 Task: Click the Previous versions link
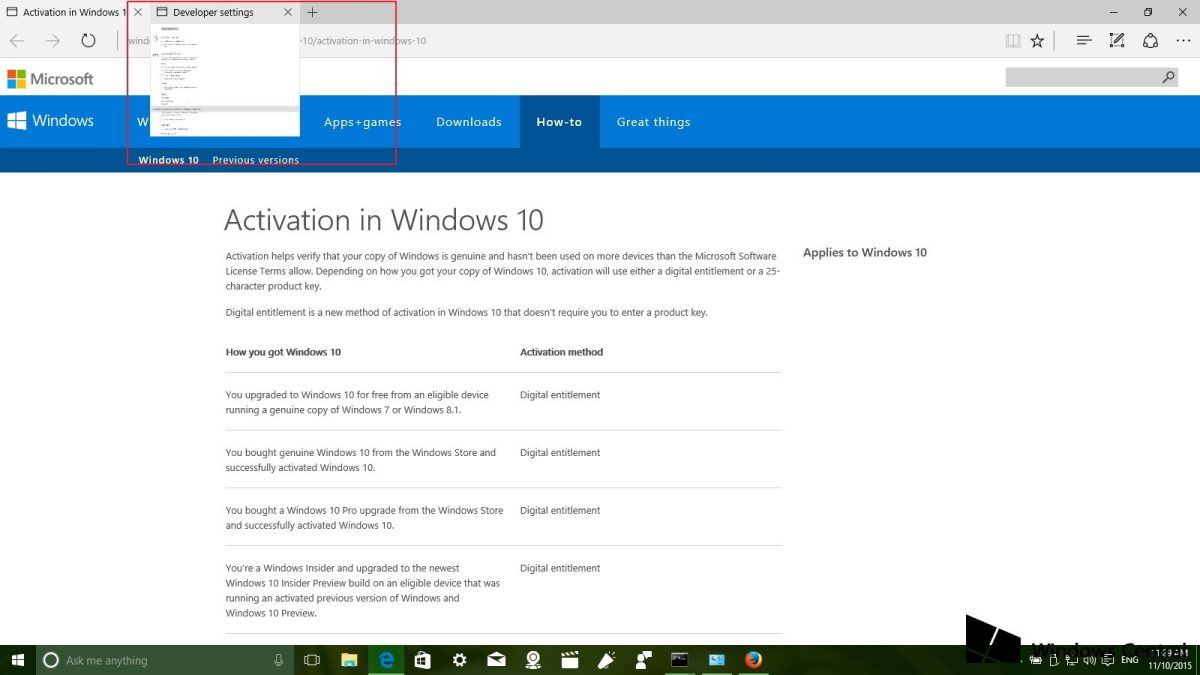pos(255,160)
